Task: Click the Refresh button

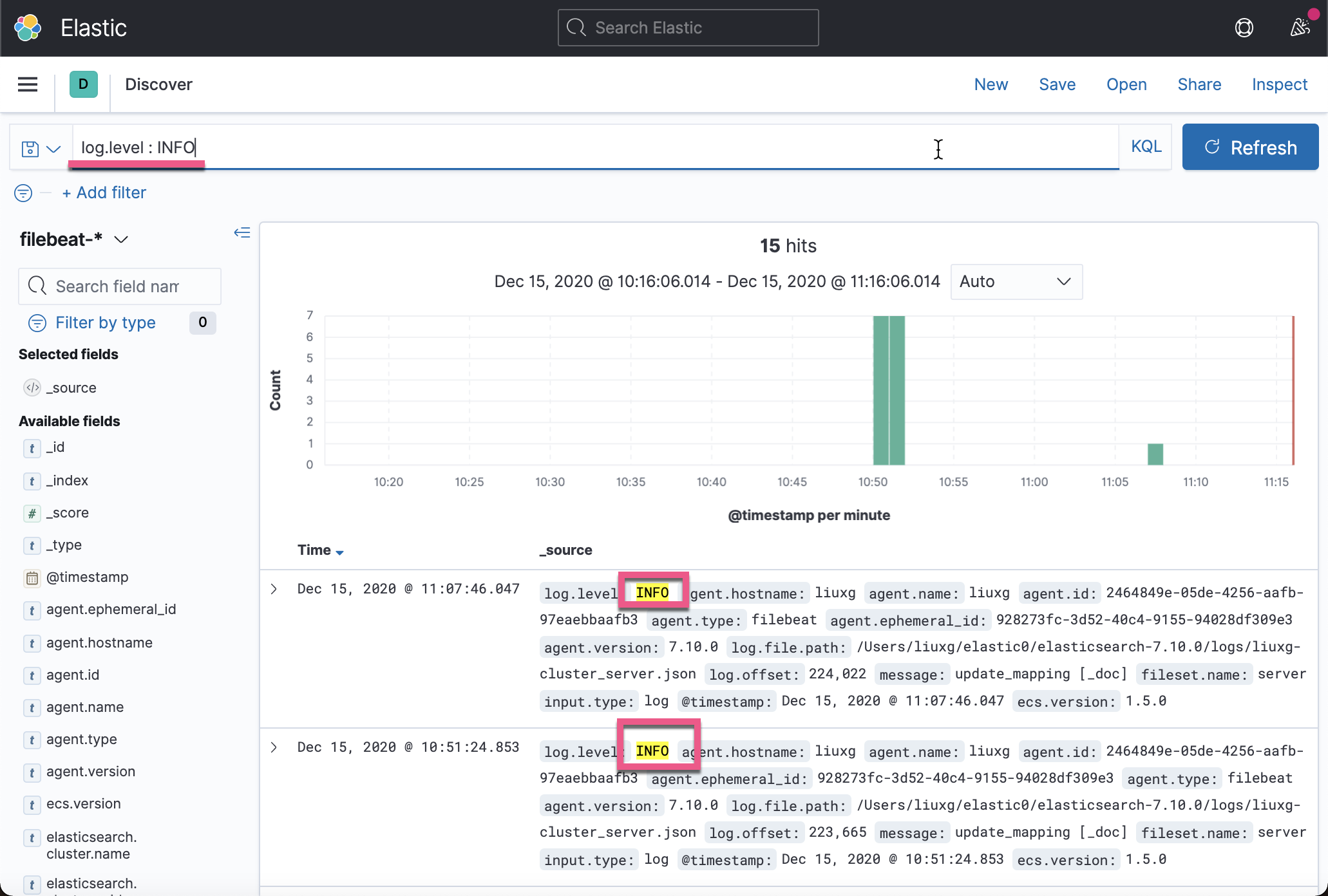Action: (x=1249, y=147)
